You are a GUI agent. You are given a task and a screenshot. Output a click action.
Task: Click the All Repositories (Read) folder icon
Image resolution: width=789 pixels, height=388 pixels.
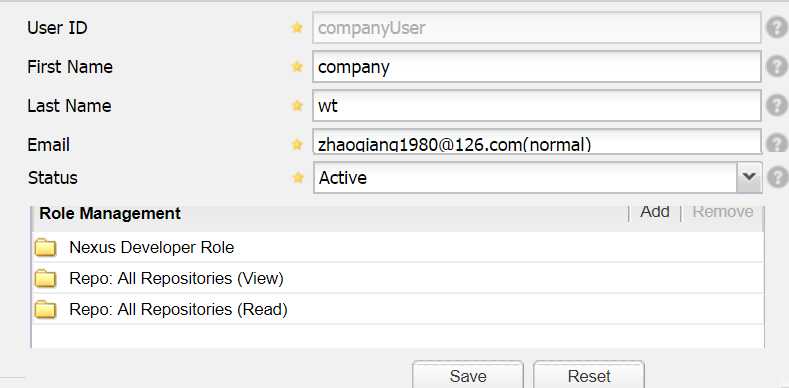45,309
